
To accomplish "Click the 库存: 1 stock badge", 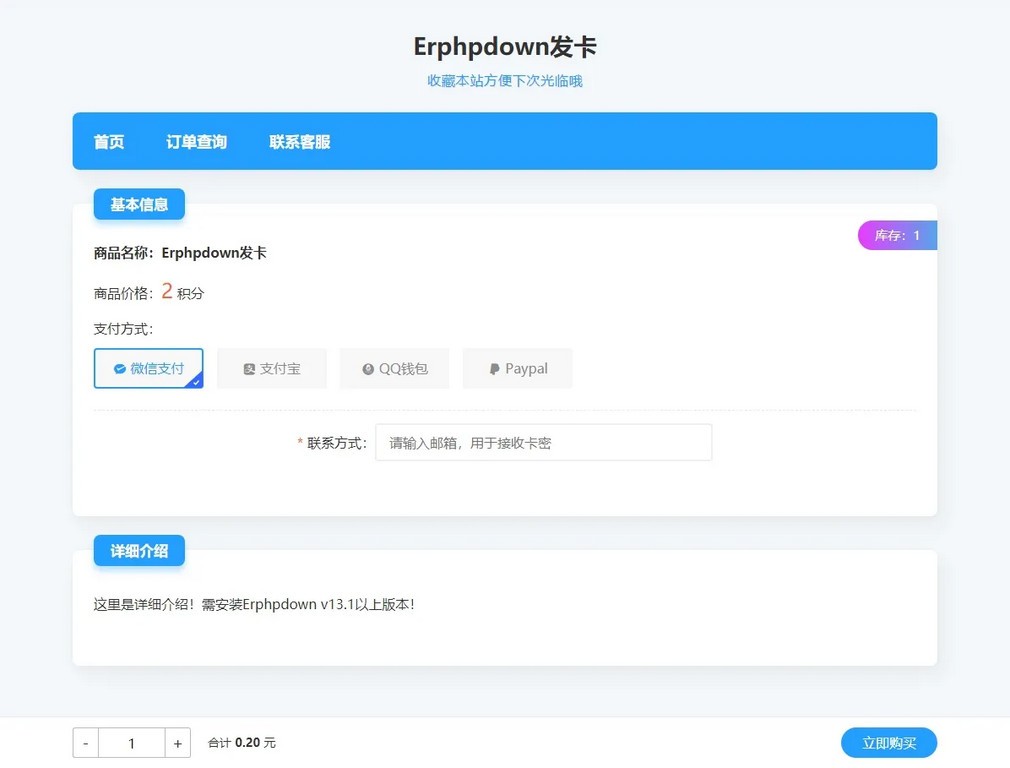I will point(897,235).
